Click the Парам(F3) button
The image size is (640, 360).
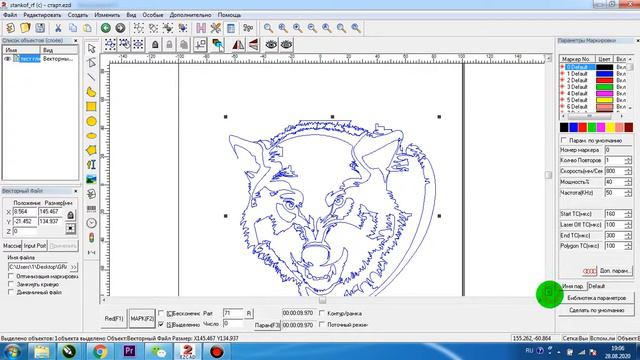coord(267,325)
